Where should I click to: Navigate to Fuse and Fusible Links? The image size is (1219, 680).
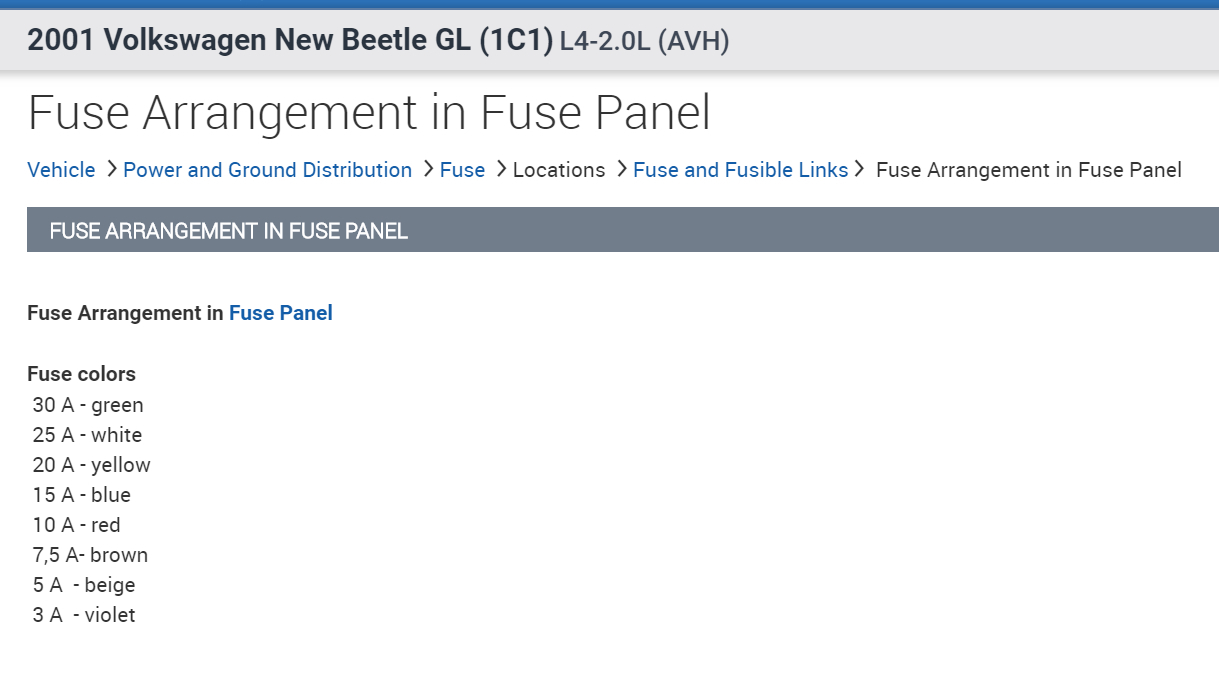[x=740, y=170]
